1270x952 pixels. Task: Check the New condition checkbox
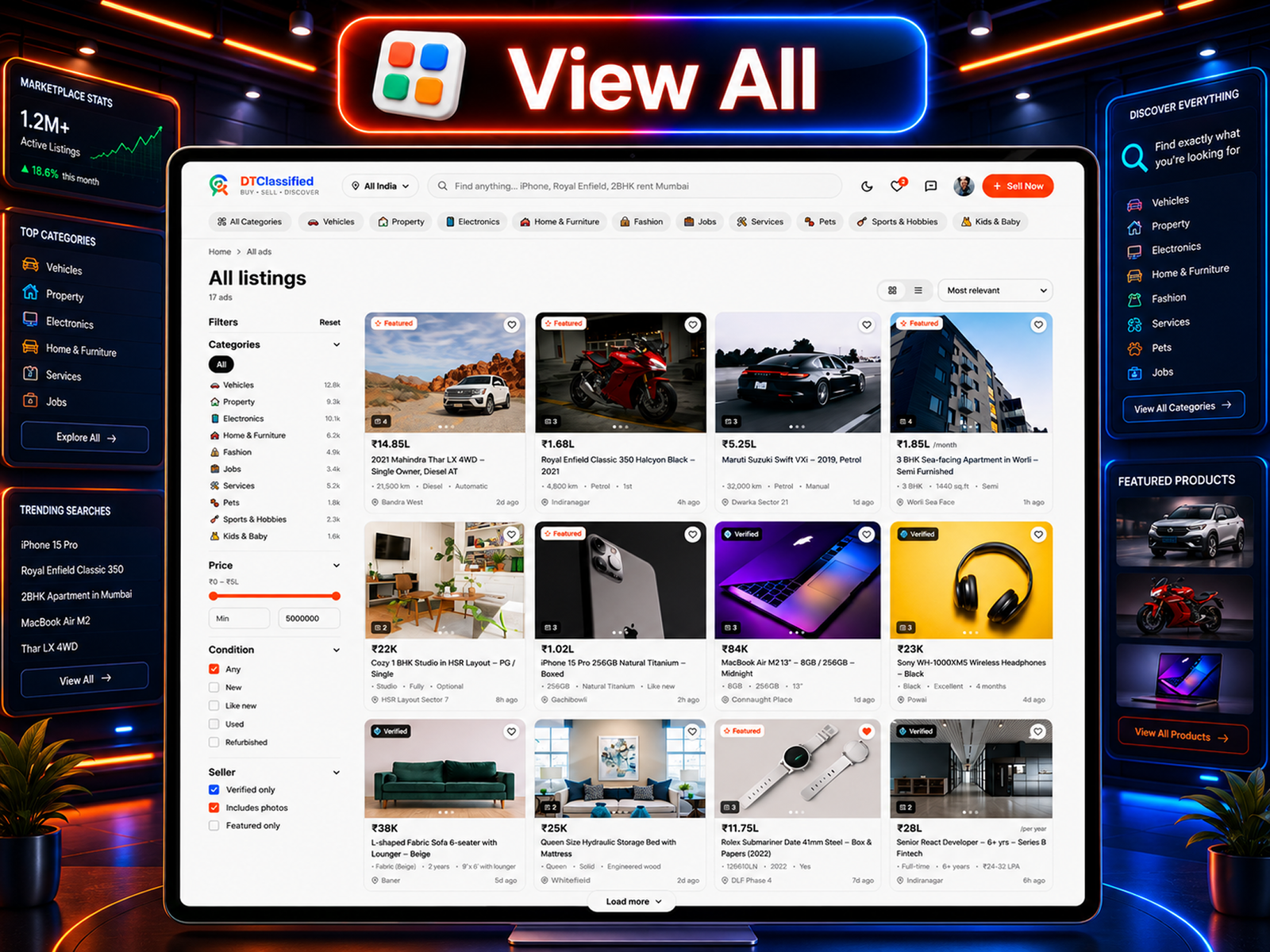pos(214,687)
